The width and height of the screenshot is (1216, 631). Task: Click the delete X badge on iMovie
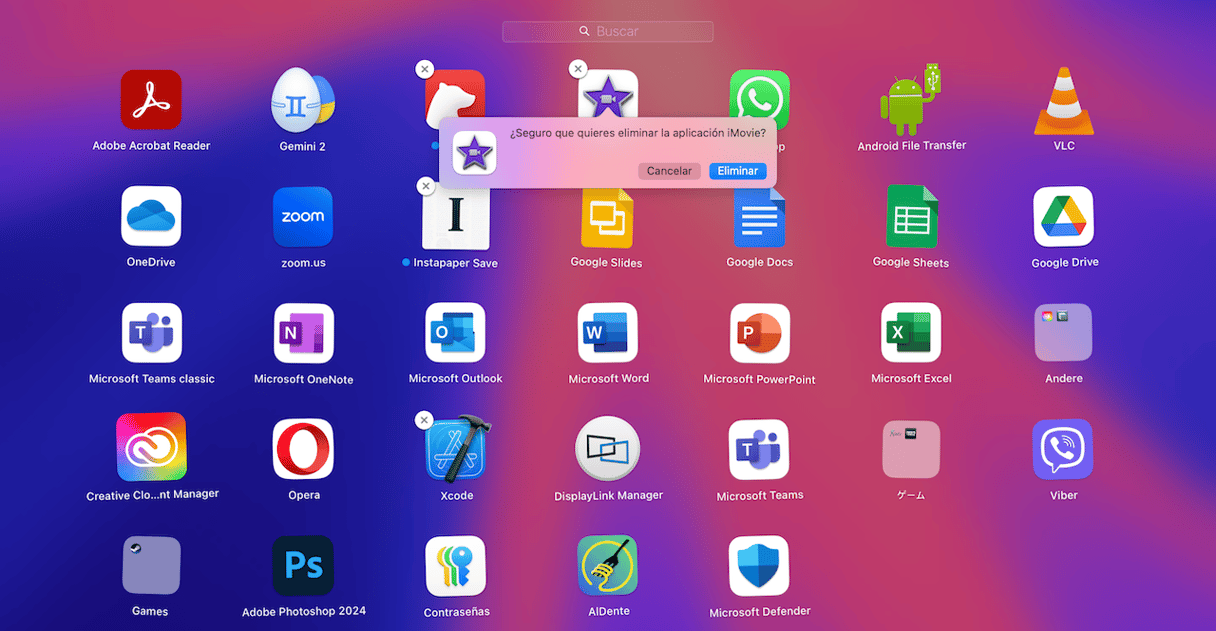point(577,69)
